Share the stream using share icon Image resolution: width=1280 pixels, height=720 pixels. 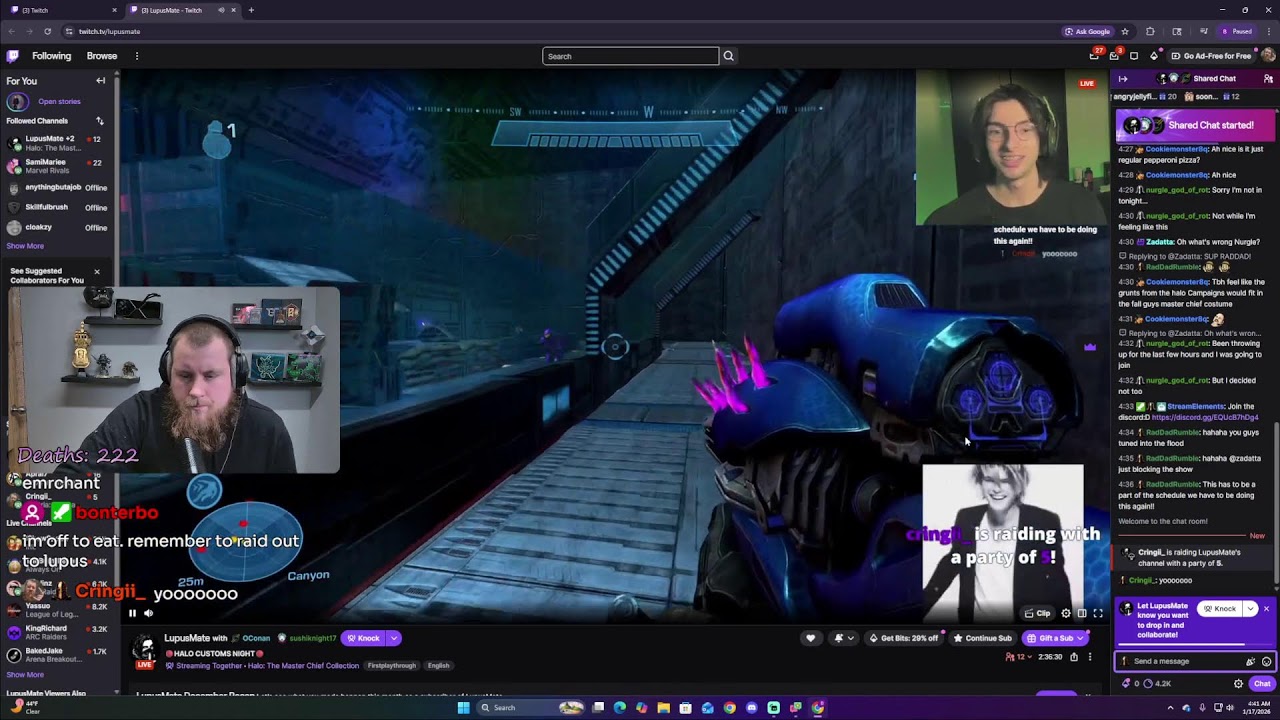click(x=1074, y=657)
